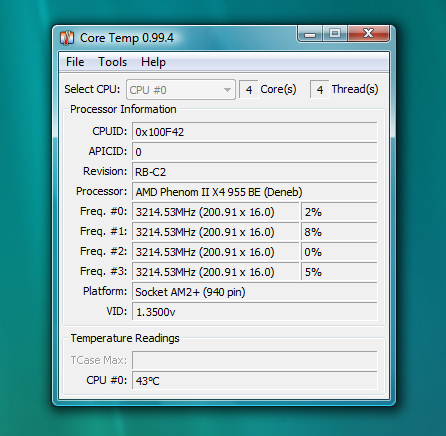Close the Core Temp window
The image size is (446, 436).
(368, 33)
